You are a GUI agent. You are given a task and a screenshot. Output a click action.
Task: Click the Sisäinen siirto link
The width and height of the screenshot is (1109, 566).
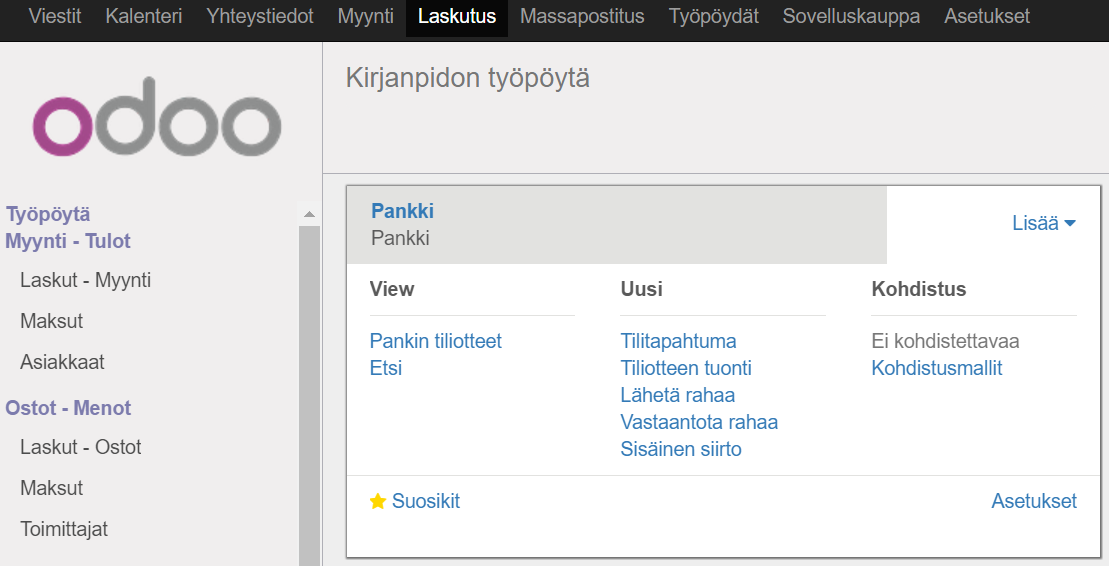(681, 449)
